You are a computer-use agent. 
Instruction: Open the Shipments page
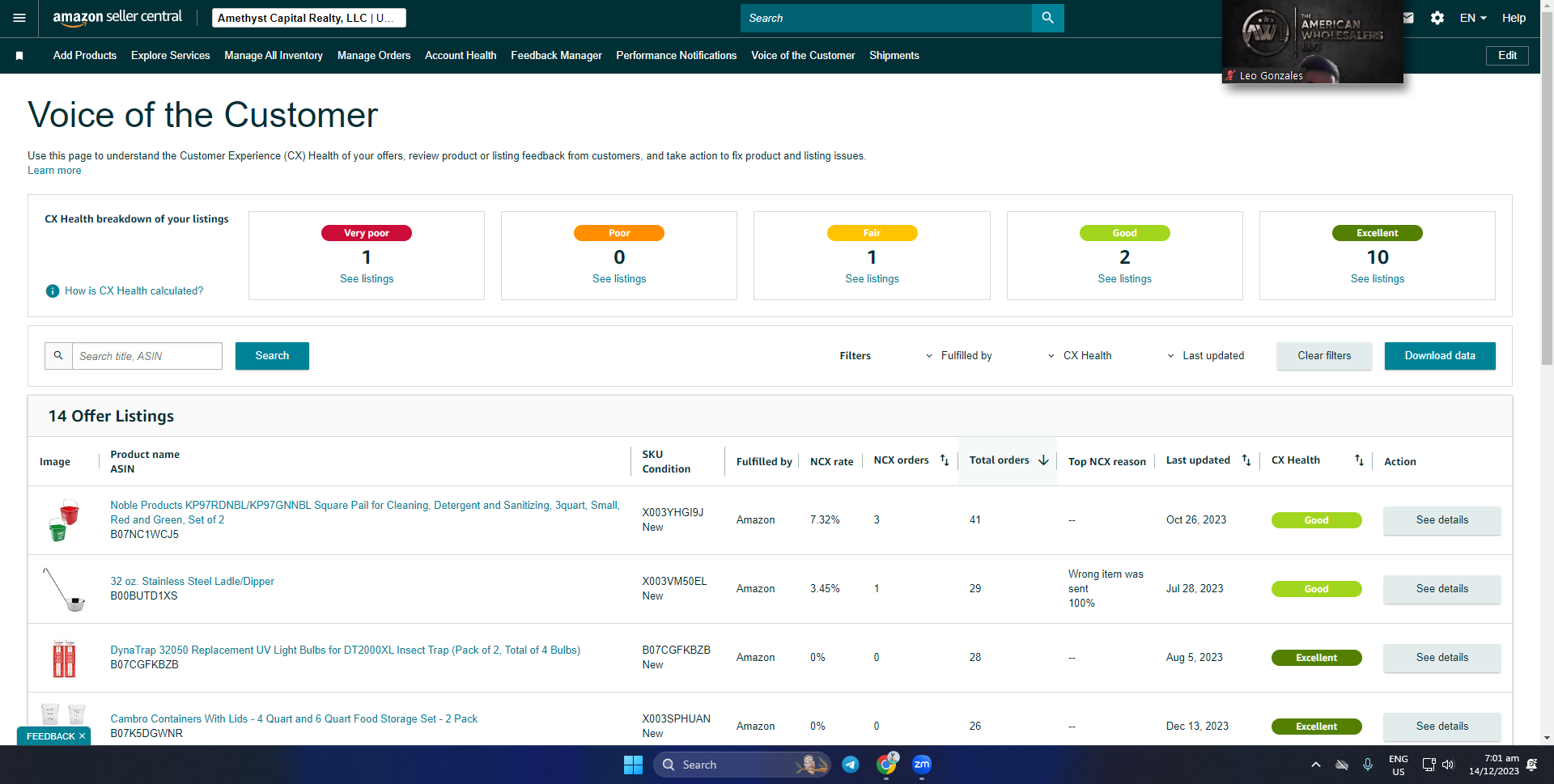tap(894, 56)
